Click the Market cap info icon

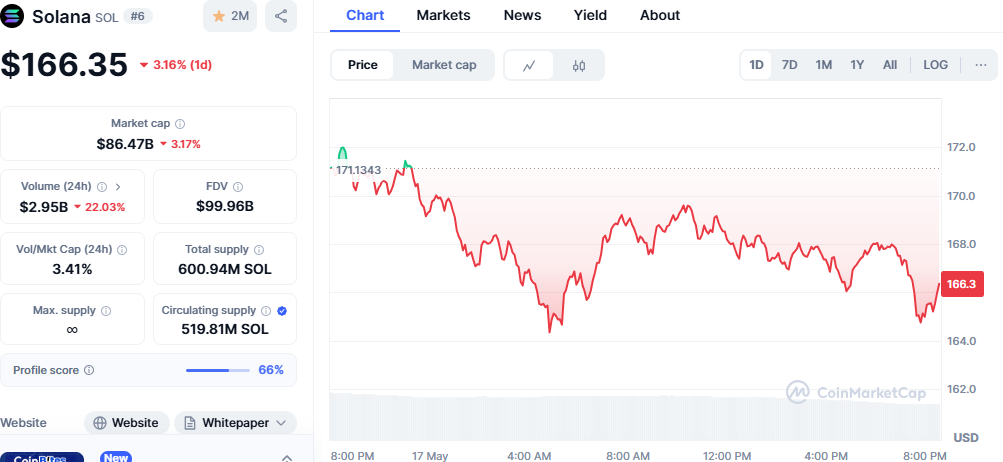click(180, 123)
